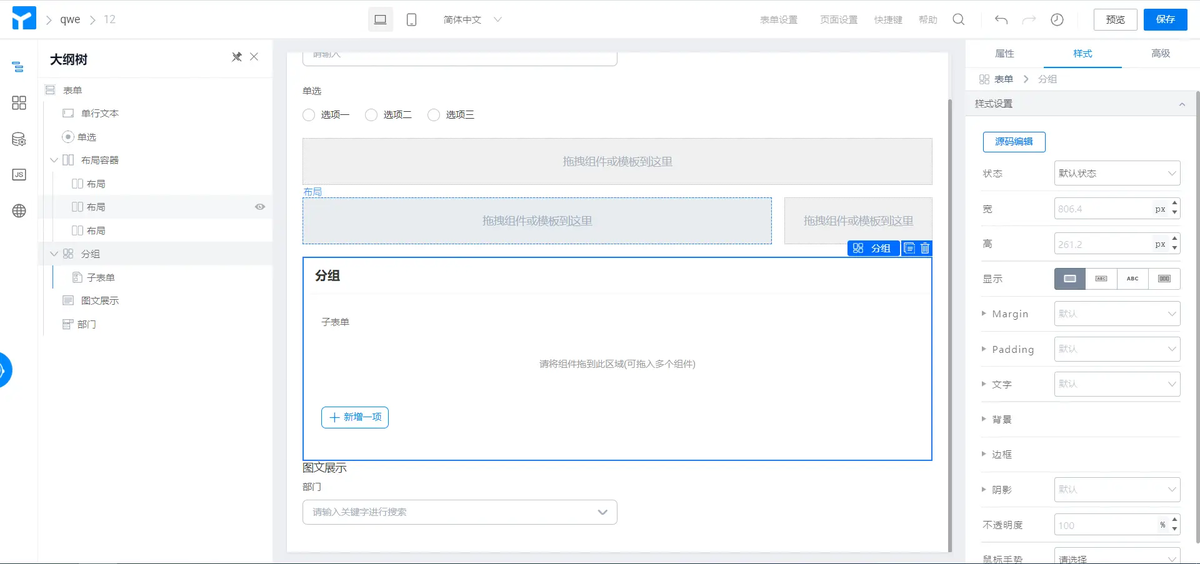Redo the last action
The image size is (1200, 564).
pyautogui.click(x=1029, y=19)
